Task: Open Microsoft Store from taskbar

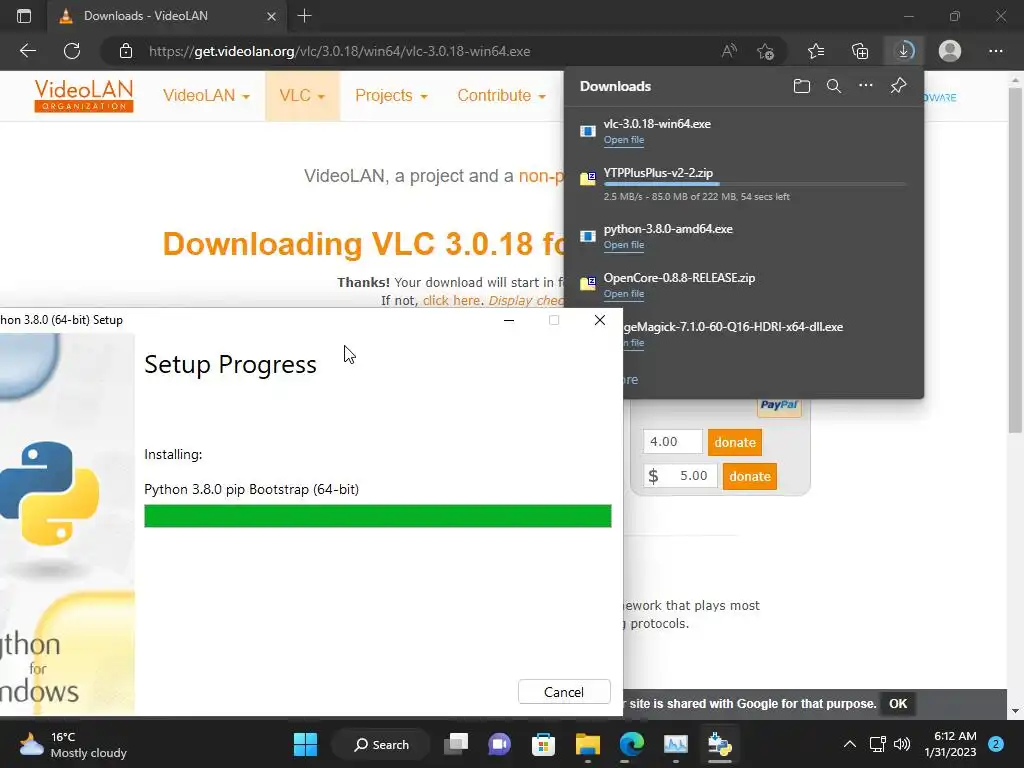Action: click(x=543, y=744)
